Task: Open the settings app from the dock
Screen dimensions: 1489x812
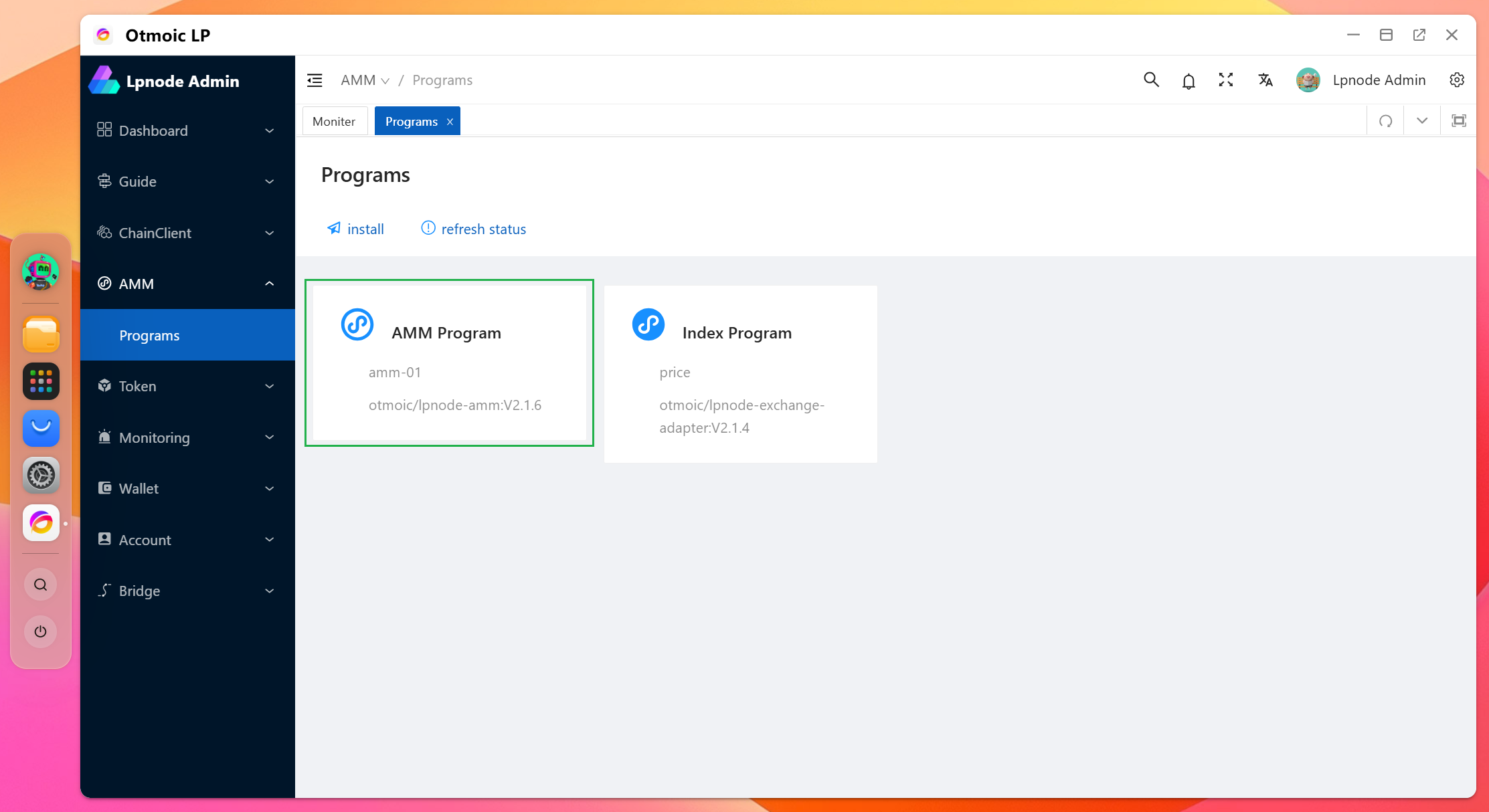Action: pos(41,476)
